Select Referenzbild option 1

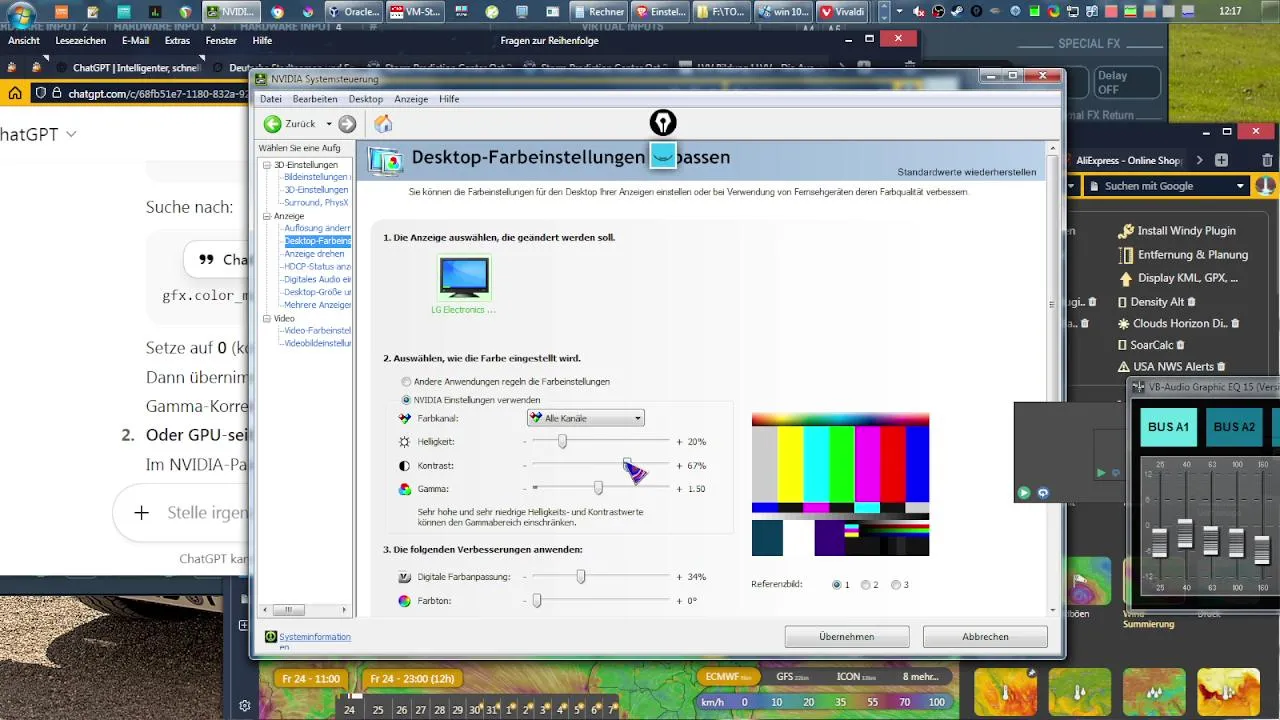coord(837,585)
